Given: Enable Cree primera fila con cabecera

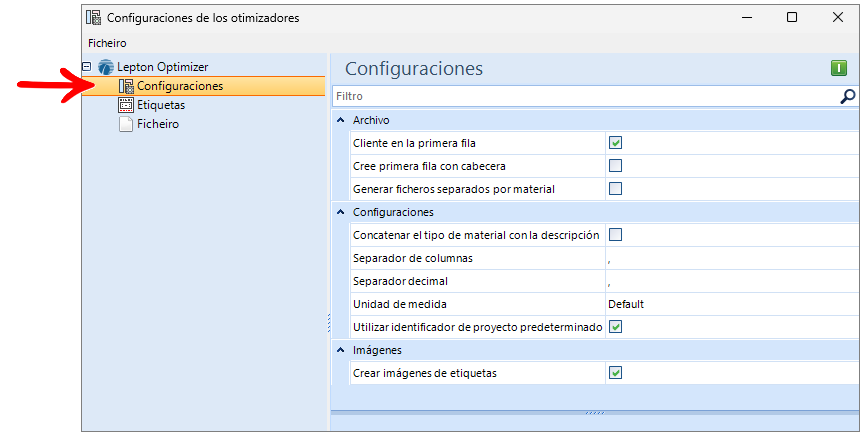Looking at the screenshot, I should (615, 165).
